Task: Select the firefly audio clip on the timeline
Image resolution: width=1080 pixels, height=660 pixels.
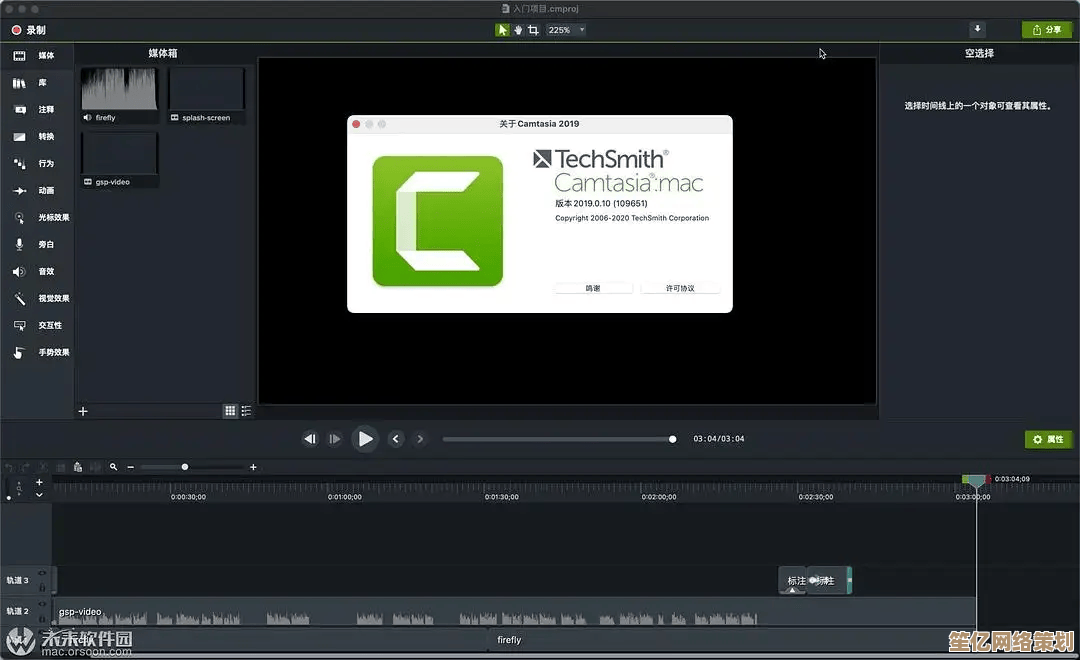Action: [731, 640]
